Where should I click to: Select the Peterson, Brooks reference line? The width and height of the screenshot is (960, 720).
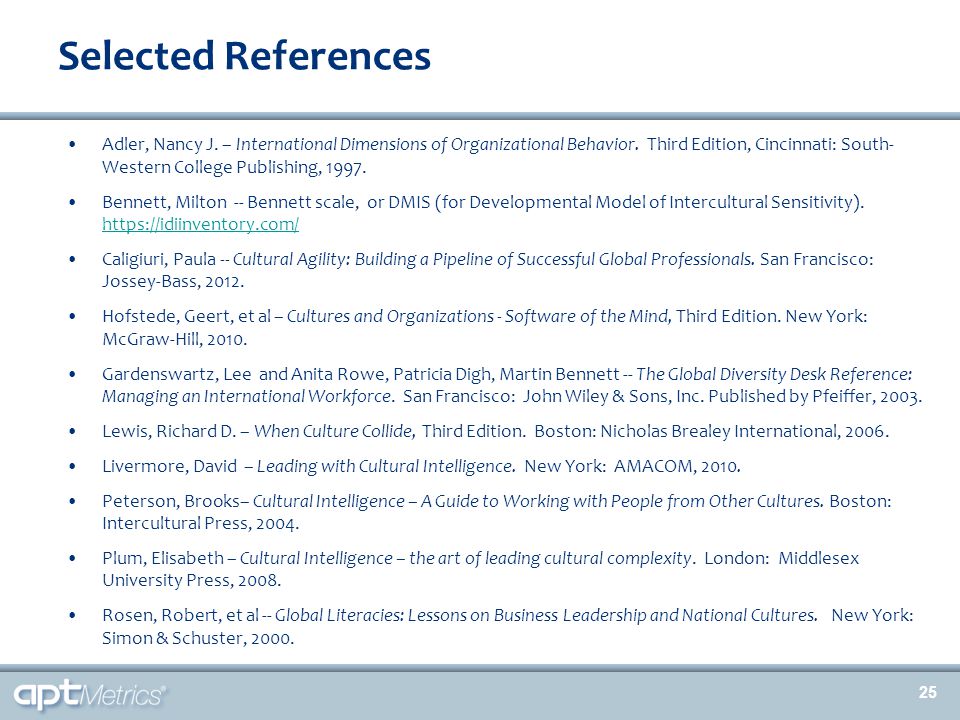pos(497,501)
